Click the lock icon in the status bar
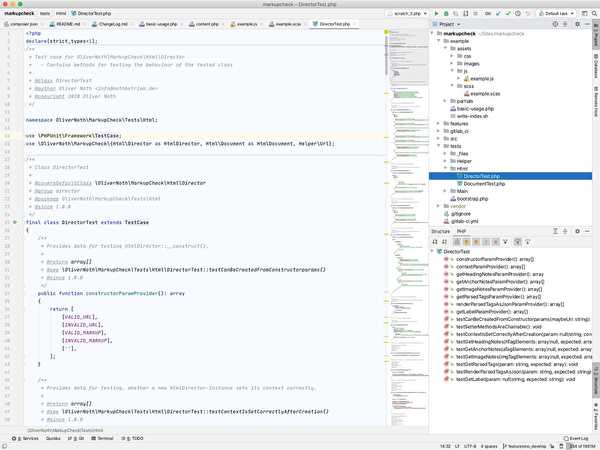Image resolution: width=600 pixels, height=450 pixels. click(552, 446)
